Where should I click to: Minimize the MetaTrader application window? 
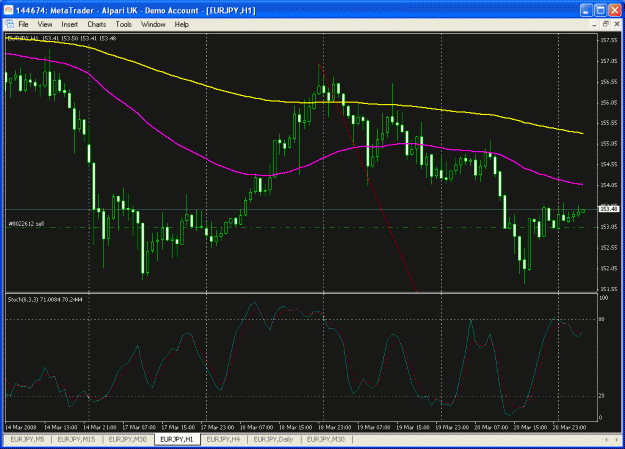(x=586, y=10)
